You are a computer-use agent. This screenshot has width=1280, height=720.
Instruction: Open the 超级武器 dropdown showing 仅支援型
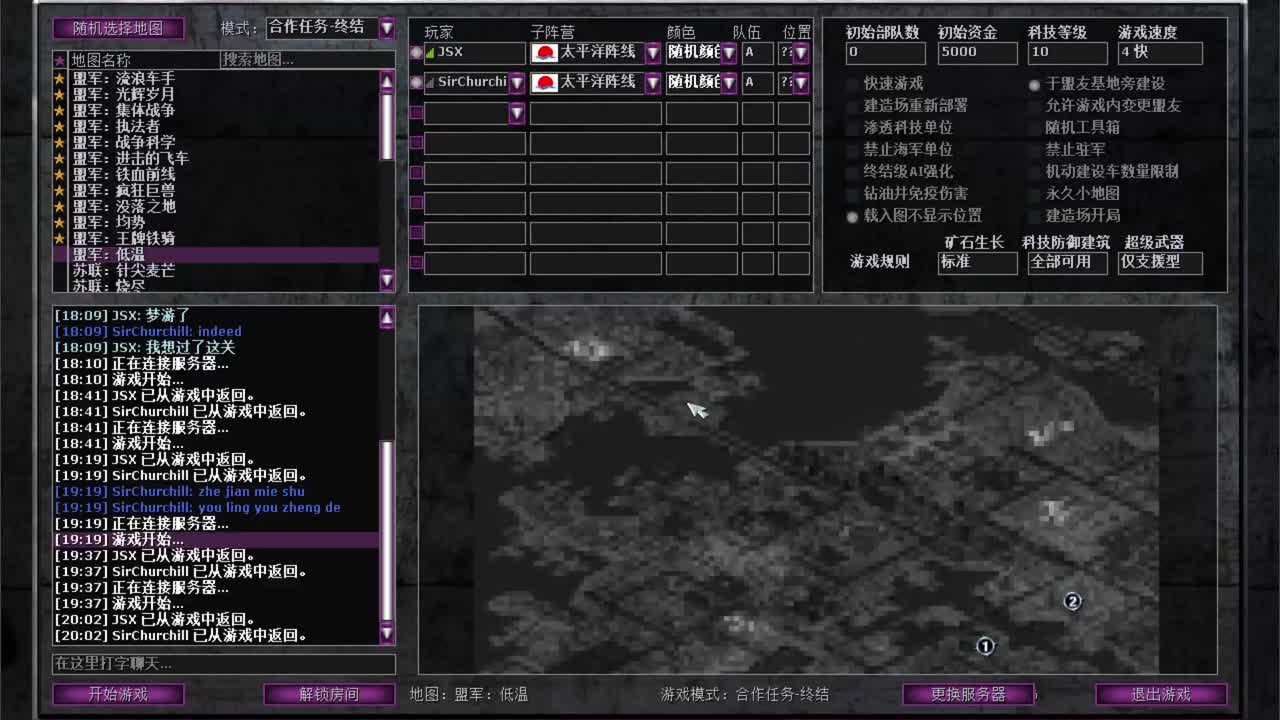[1160, 262]
